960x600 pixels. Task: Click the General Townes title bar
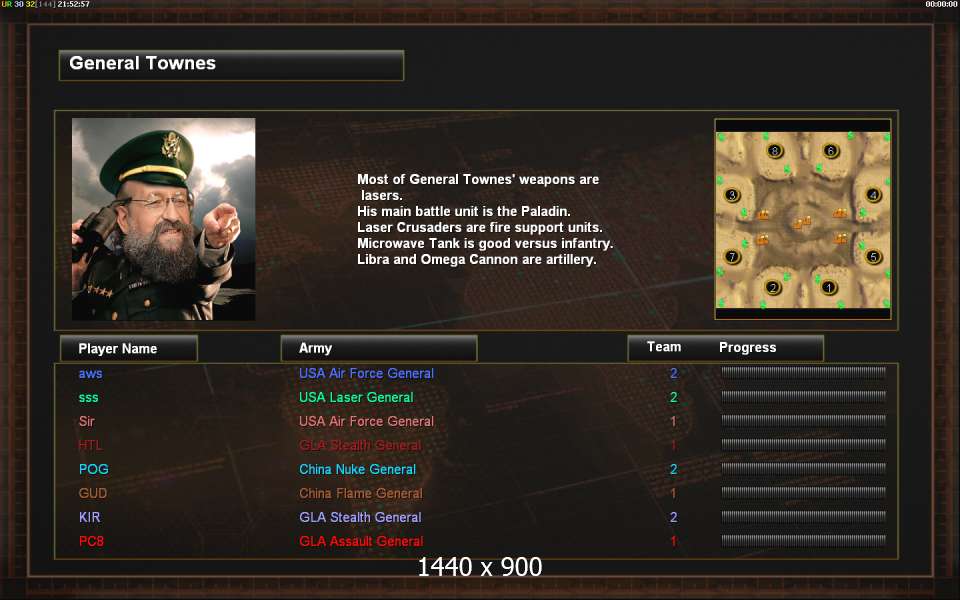click(x=231, y=65)
